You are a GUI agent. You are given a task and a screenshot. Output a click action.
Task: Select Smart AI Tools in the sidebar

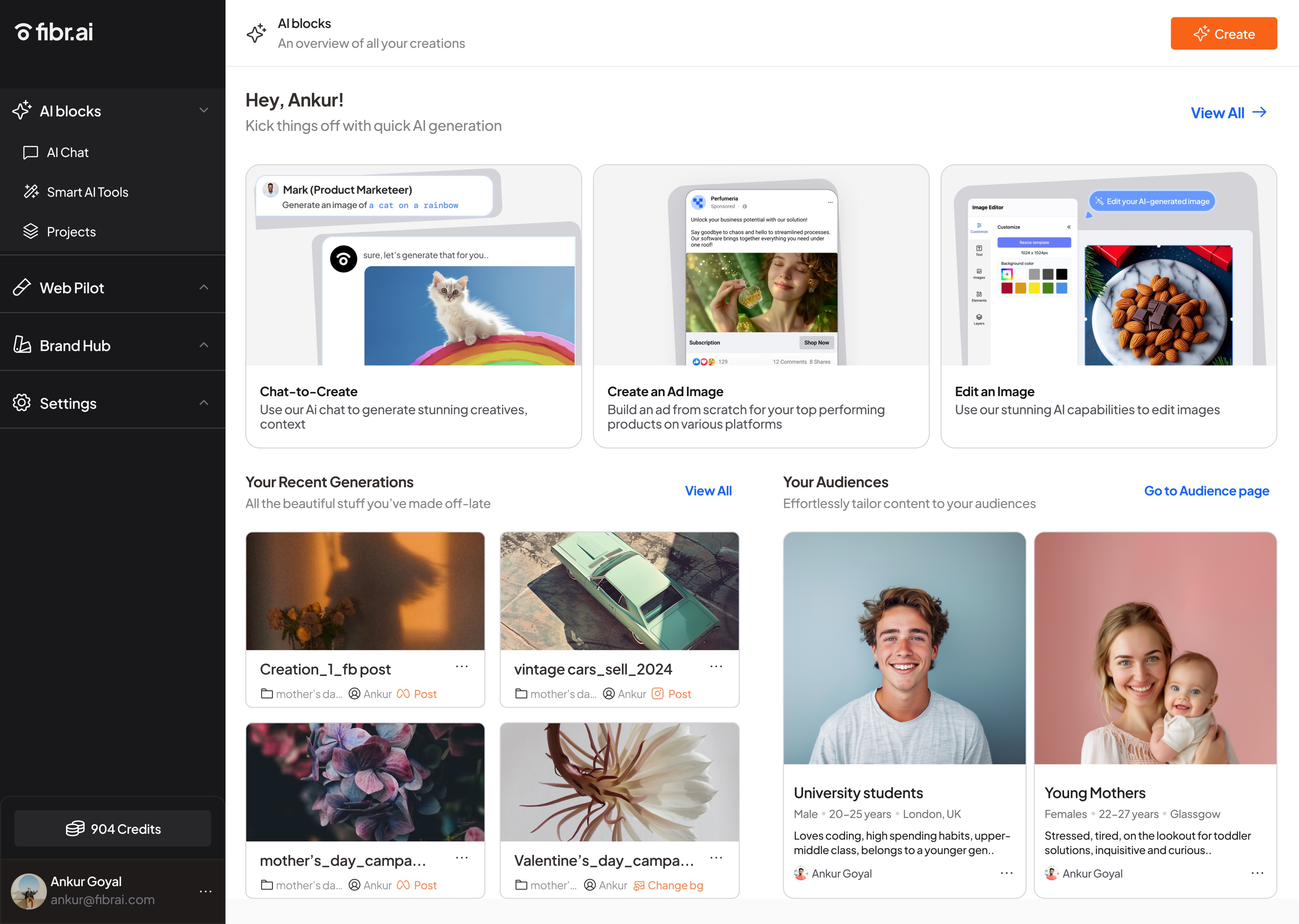(88, 192)
